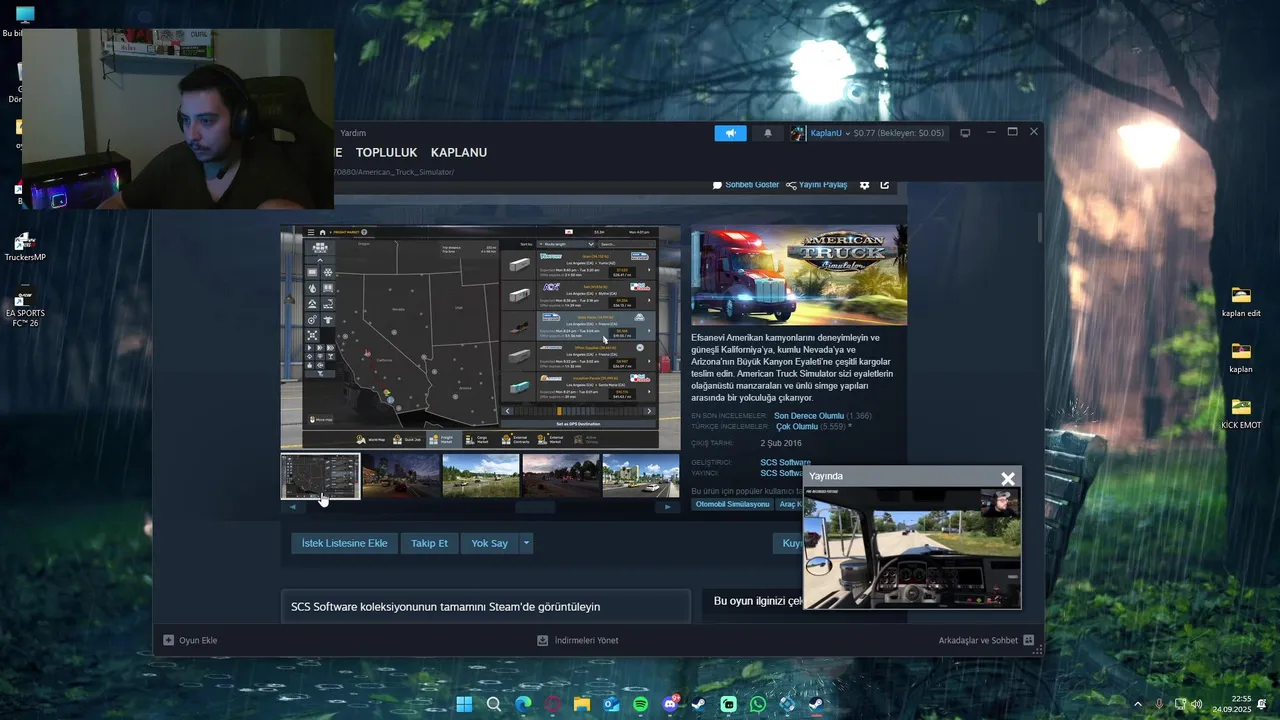Image resolution: width=1280 pixels, height=720 pixels.
Task: Click the rightmost Steam taskbar icon
Action: (x=816, y=704)
